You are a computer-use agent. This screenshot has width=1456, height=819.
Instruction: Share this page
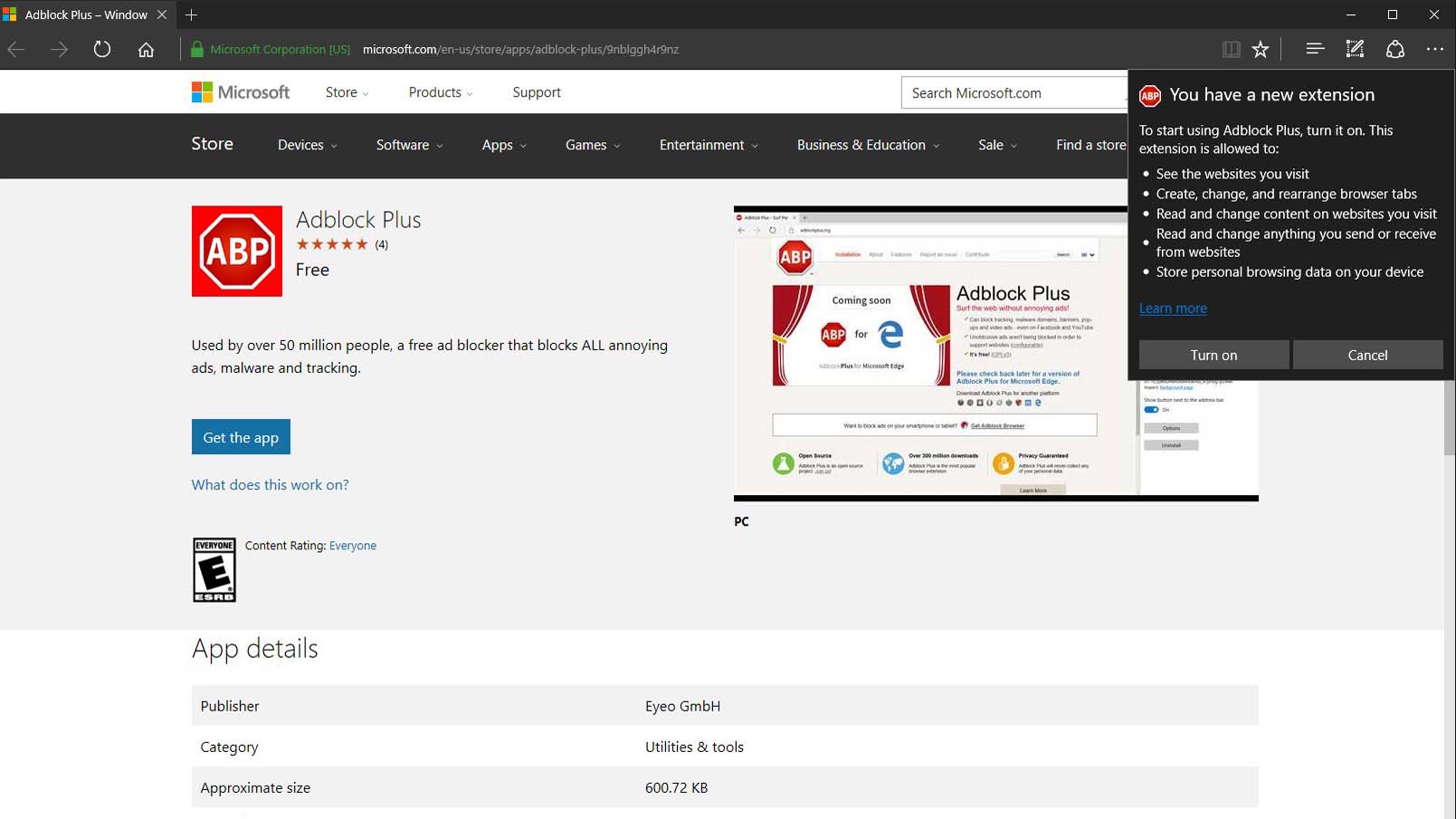[x=1394, y=49]
